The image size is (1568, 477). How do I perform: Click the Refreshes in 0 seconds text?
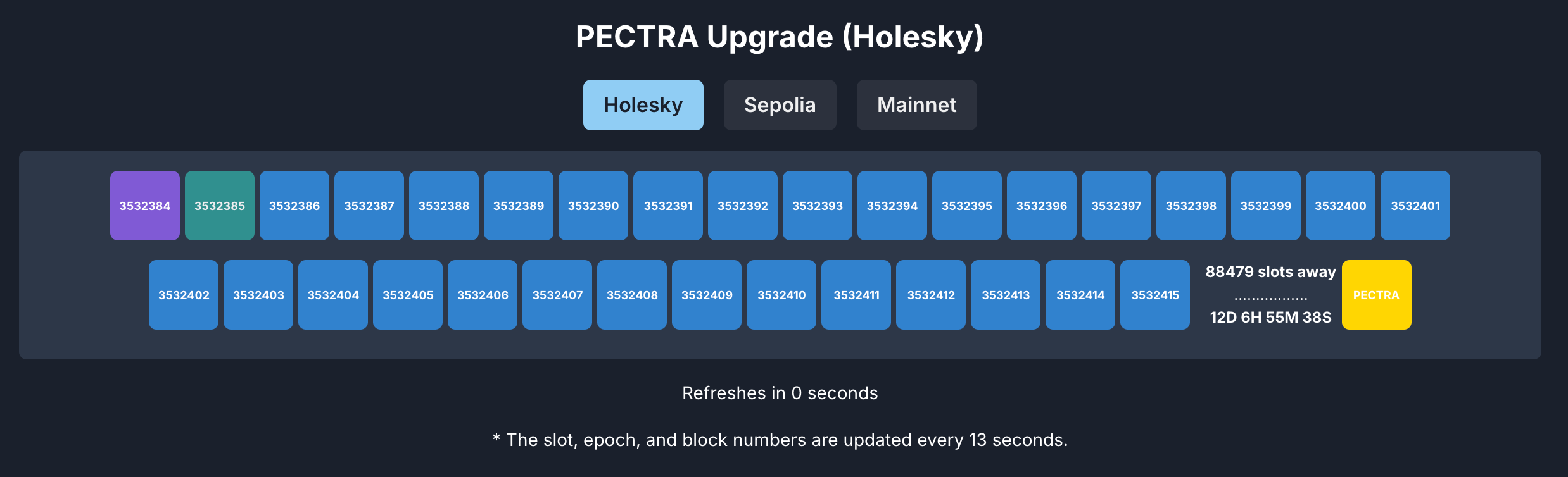[780, 392]
